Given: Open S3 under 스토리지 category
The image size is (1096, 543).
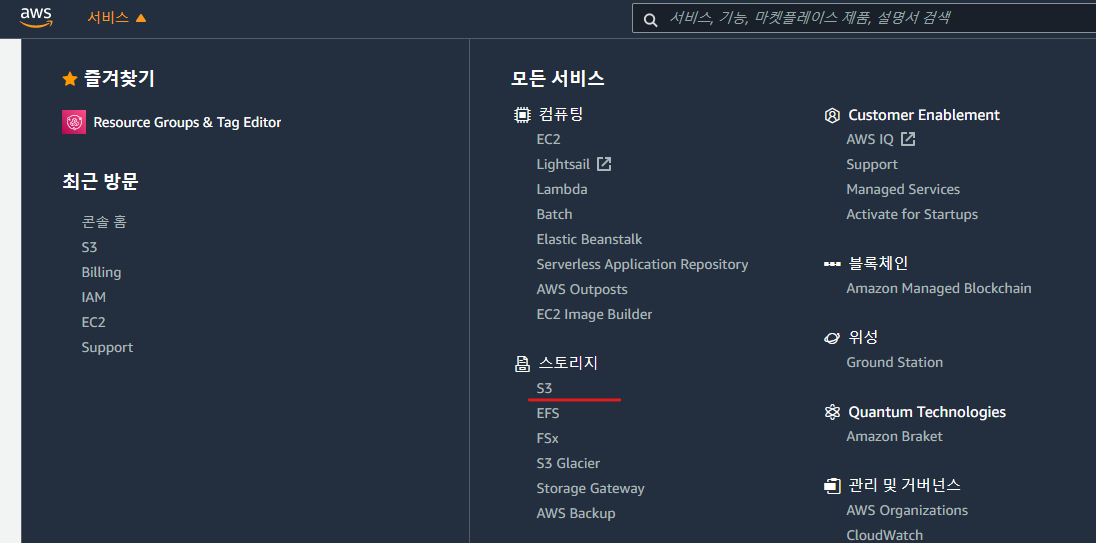Looking at the screenshot, I should (x=545, y=388).
